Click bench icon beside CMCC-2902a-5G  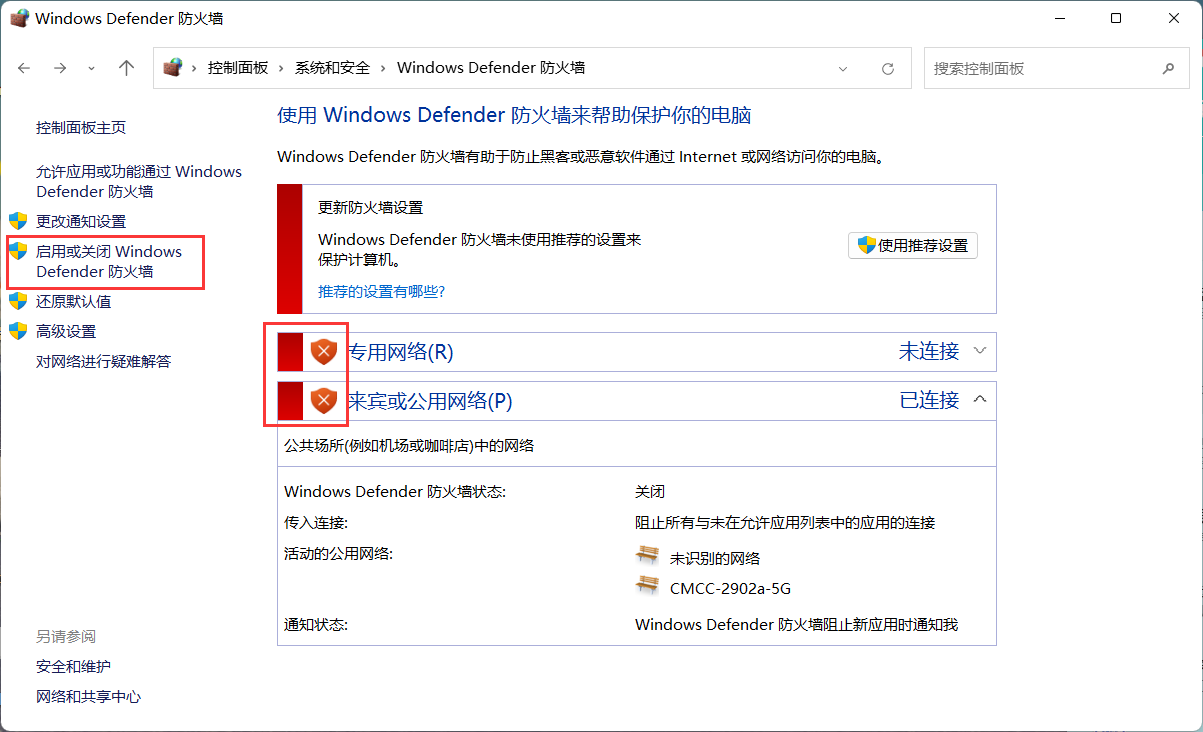pyautogui.click(x=648, y=586)
